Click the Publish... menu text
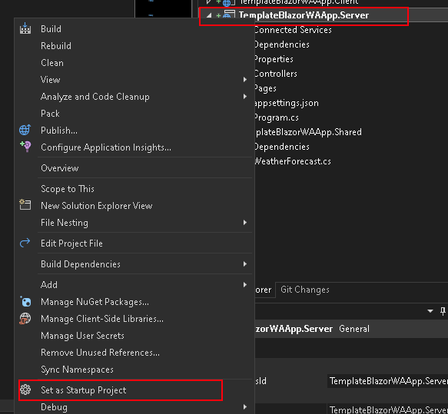This screenshot has height=414, width=448. 59,131
